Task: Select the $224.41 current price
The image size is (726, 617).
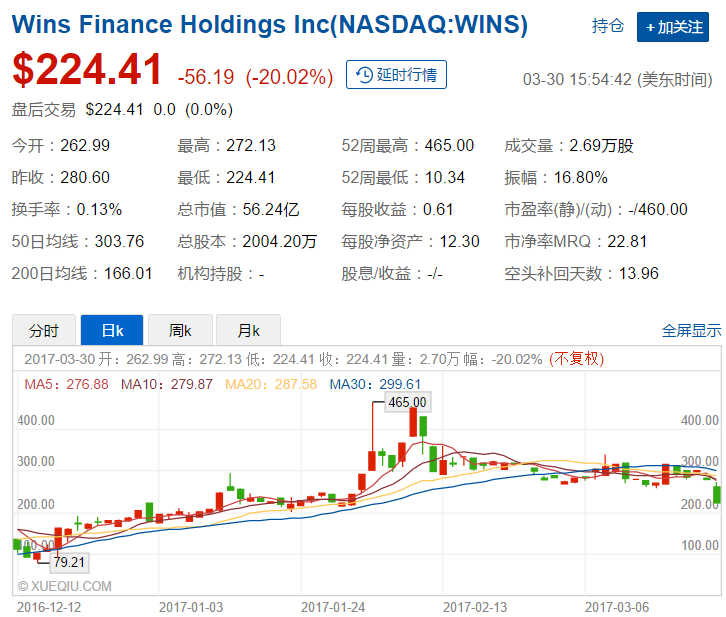Action: 87,69
